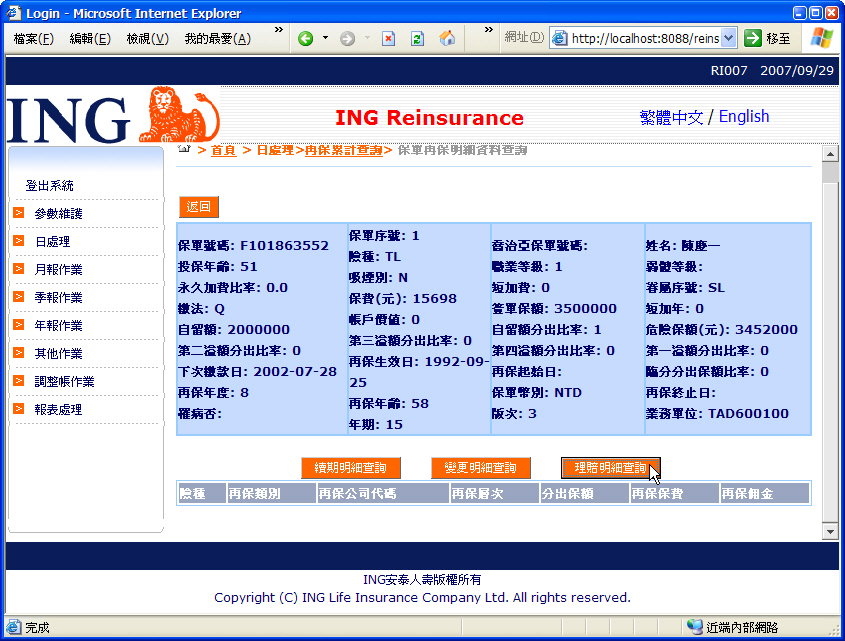Open 調整帳作業 sidebar menu item

(x=64, y=382)
